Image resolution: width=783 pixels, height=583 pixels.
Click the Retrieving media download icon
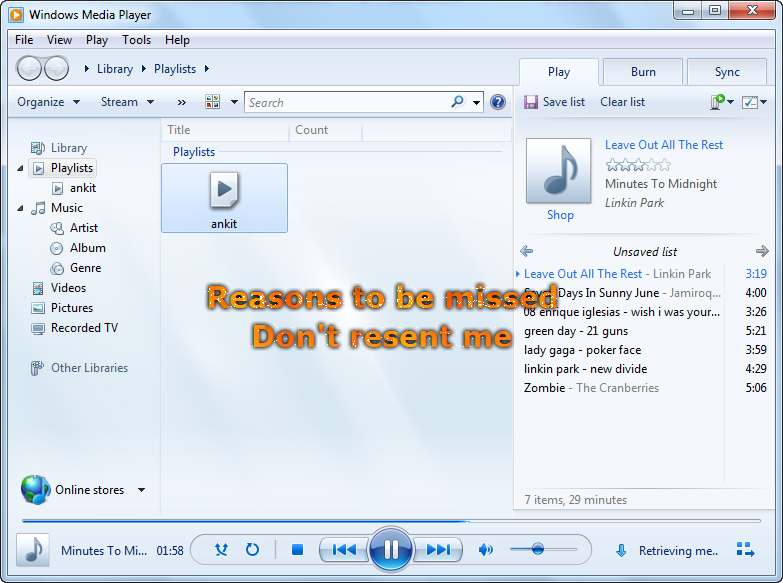click(x=621, y=551)
